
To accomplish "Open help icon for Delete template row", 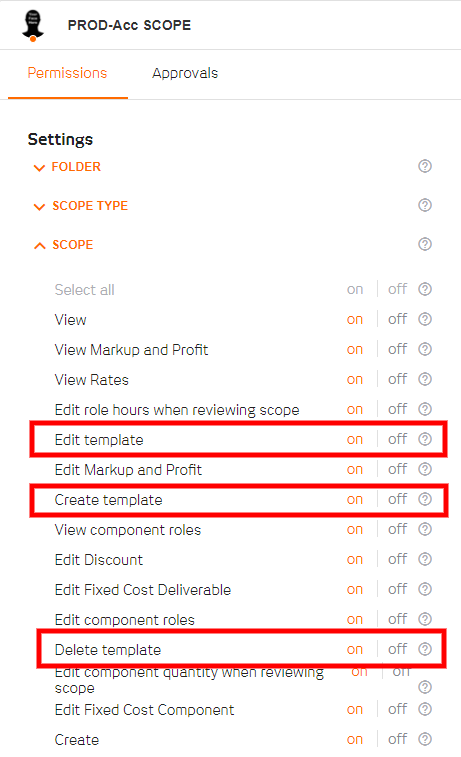I will point(425,649).
